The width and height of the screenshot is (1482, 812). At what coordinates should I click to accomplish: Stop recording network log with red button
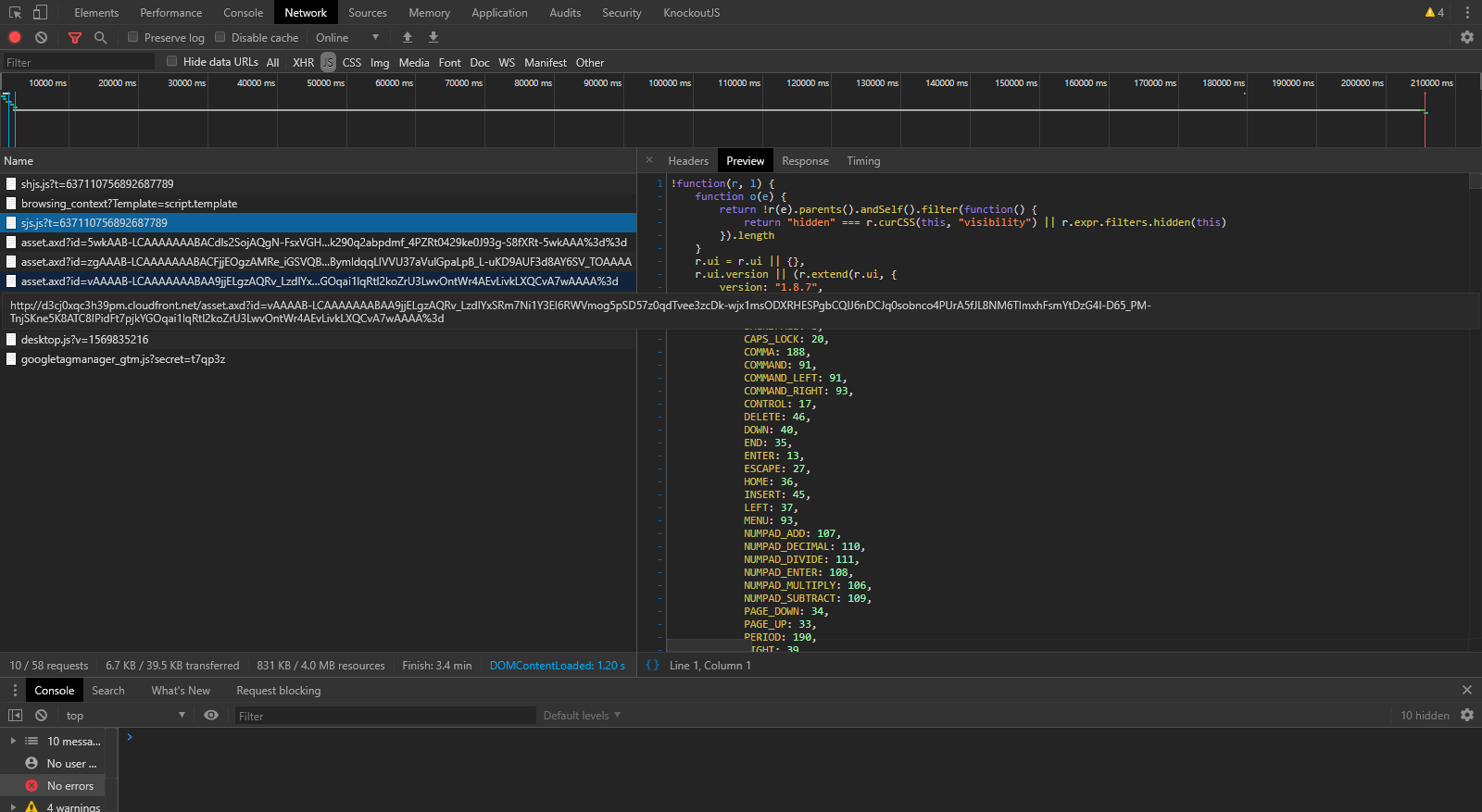tap(15, 38)
